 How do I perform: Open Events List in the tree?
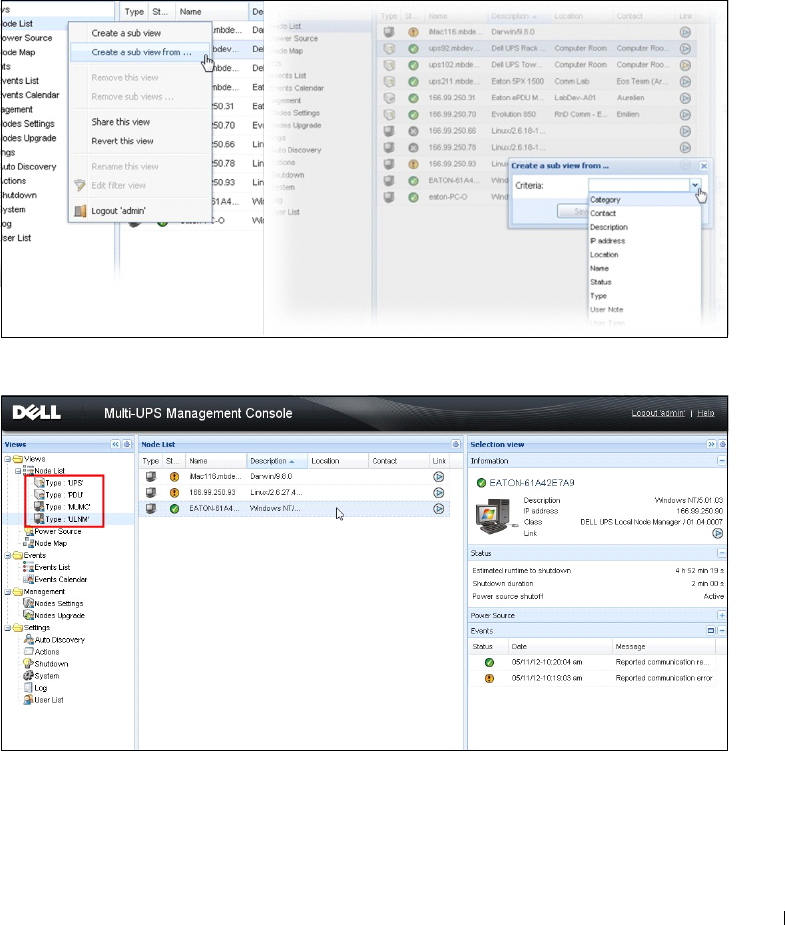tap(52, 568)
